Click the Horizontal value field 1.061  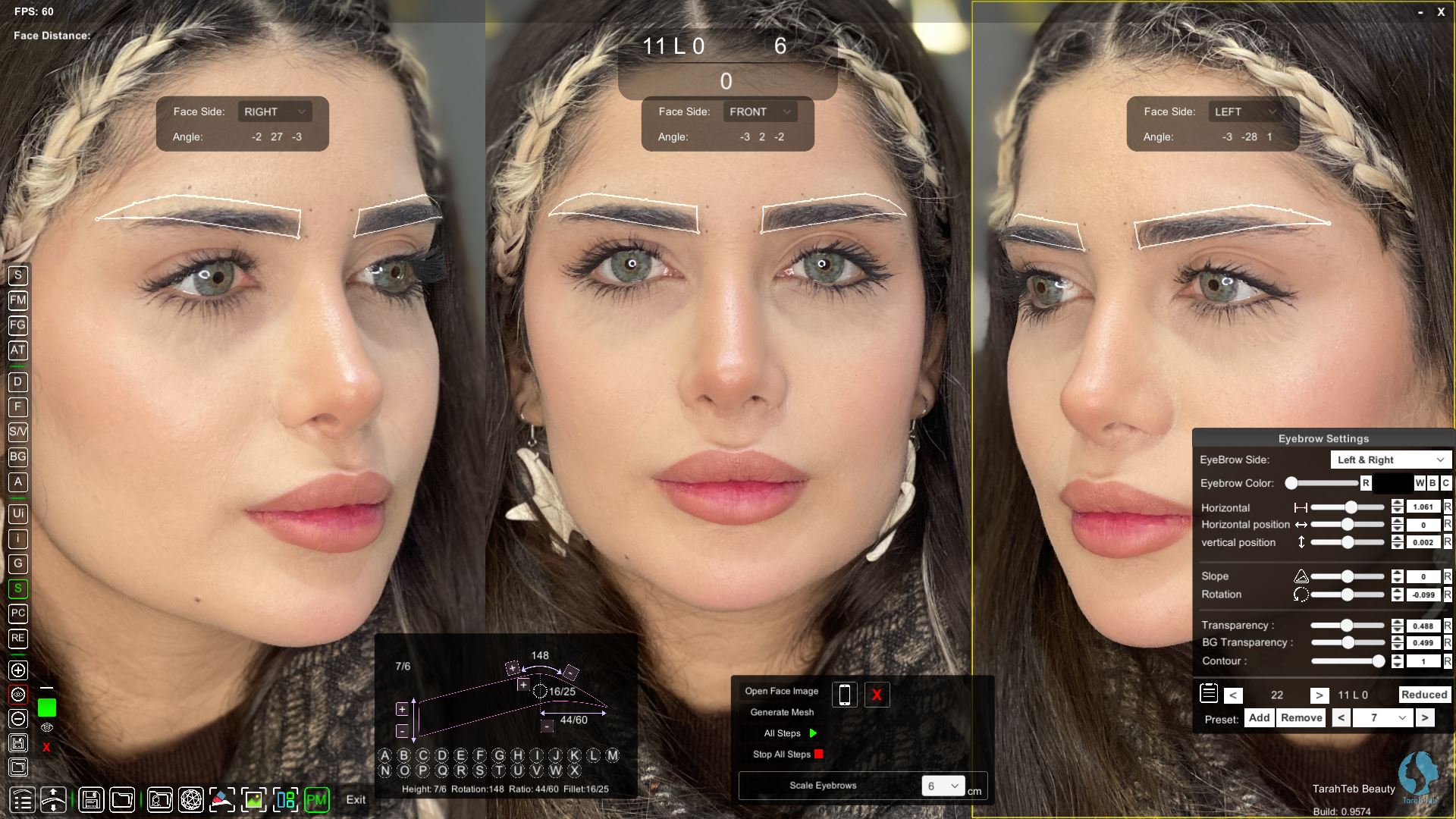click(x=1423, y=507)
